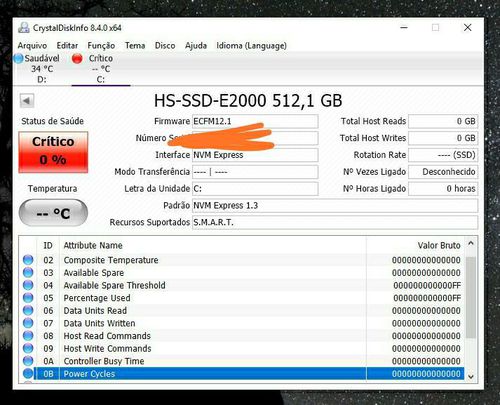The image size is (500, 405).
Task: Click the blue status icon for Power Cycles
Action: (28, 374)
